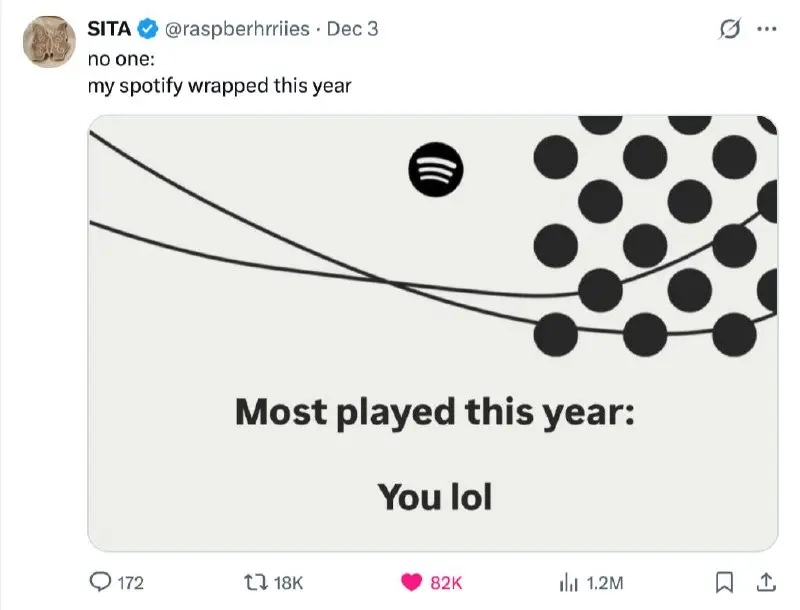Viewport: 800px width, 610px height.
Task: Open the Spotify Wrapped image at "You lol"
Action: point(434,495)
